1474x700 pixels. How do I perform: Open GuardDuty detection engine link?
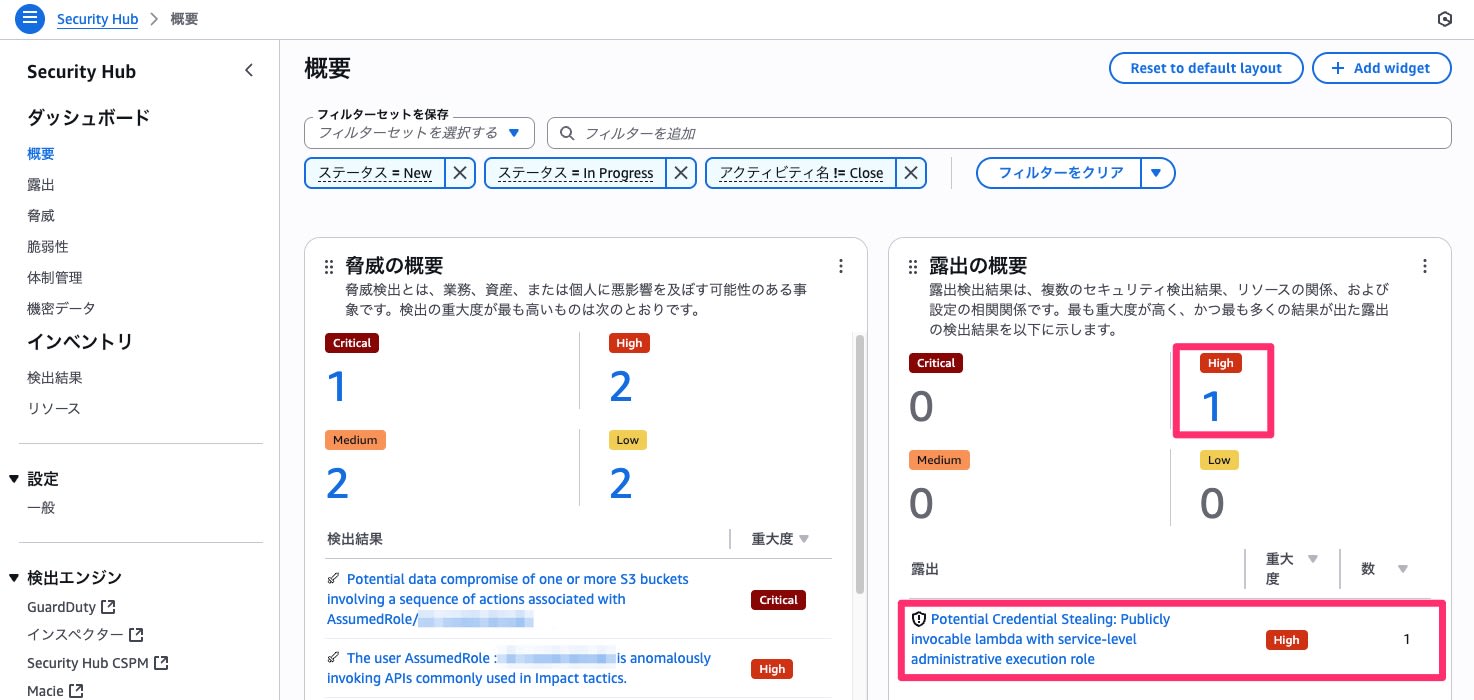point(62,607)
